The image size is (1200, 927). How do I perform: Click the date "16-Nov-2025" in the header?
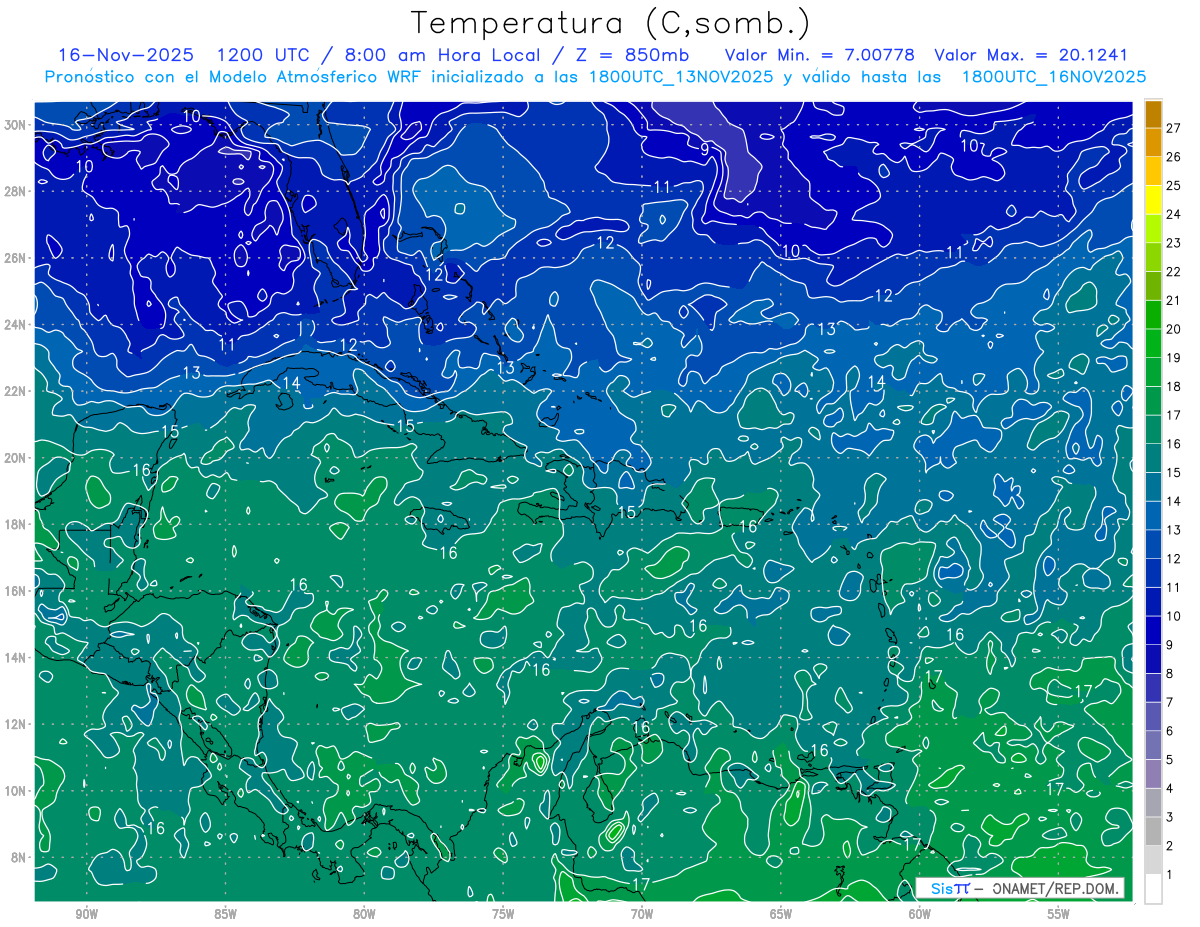point(124,55)
